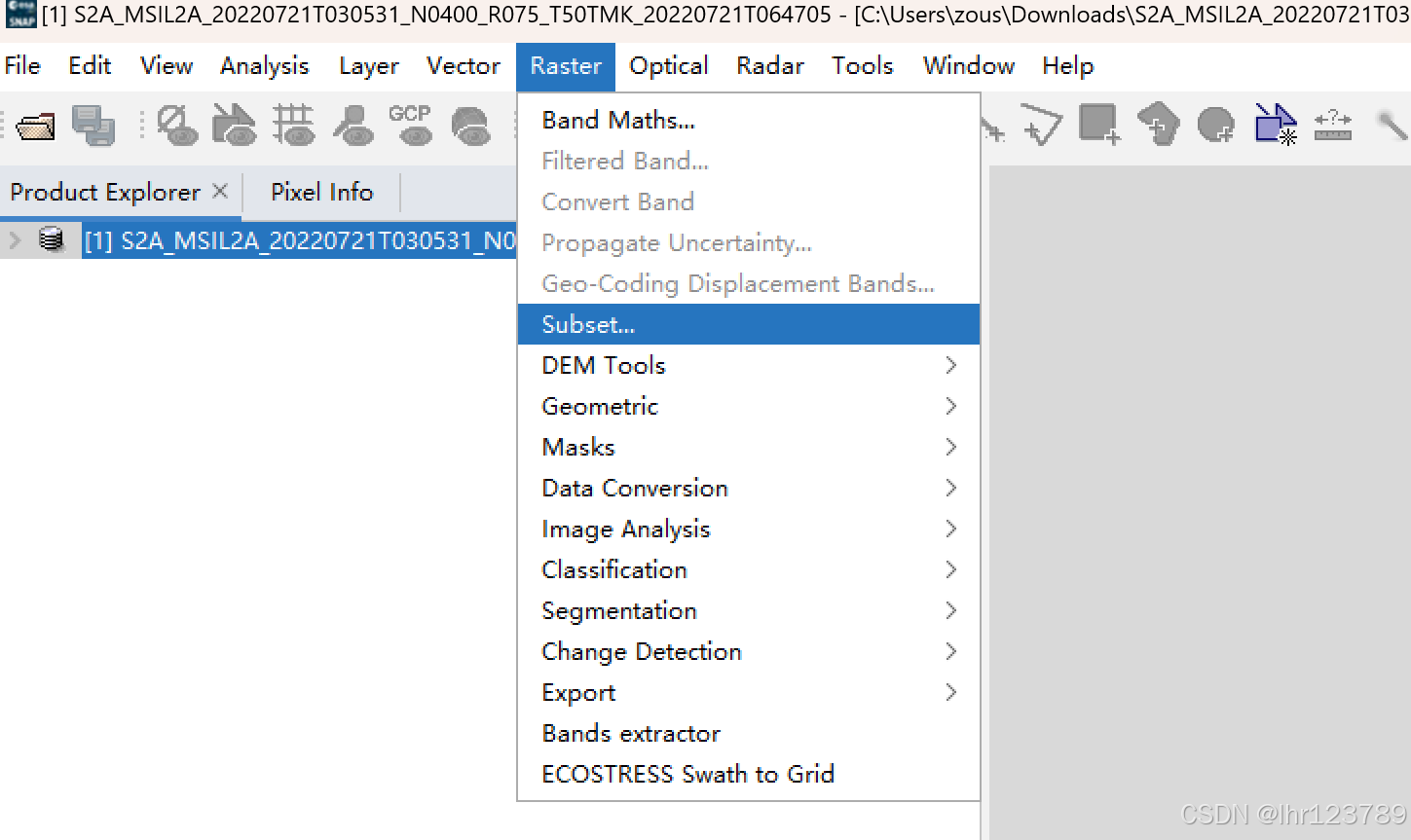Expand the S2A_MSIL2A product tree node
This screenshot has height=840, width=1411.
pyautogui.click(x=15, y=239)
